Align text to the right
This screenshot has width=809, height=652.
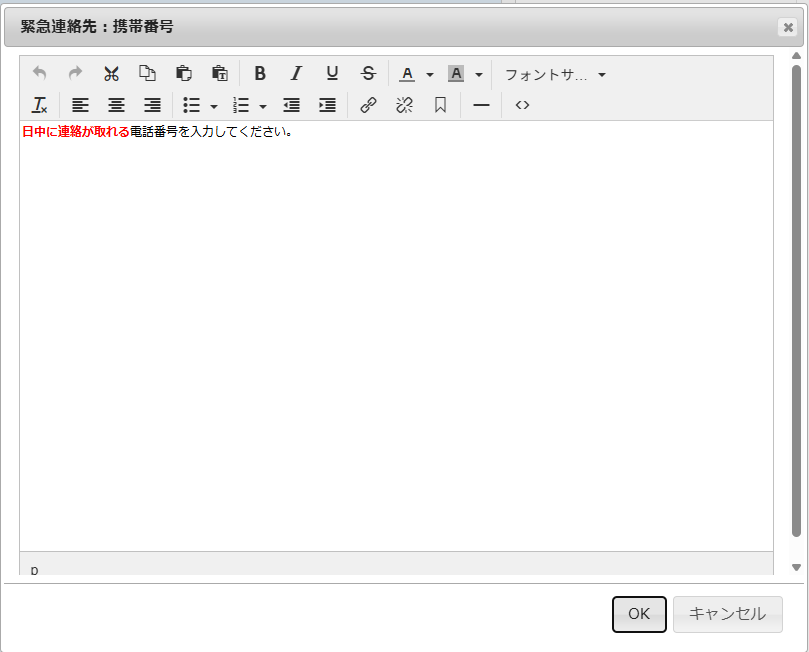[152, 105]
